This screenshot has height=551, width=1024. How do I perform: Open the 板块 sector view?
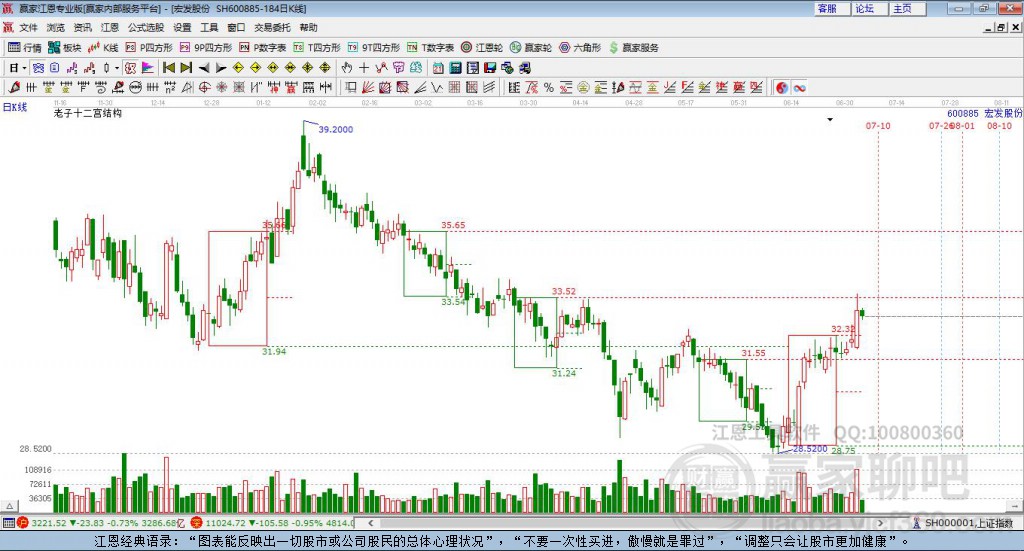click(x=64, y=48)
